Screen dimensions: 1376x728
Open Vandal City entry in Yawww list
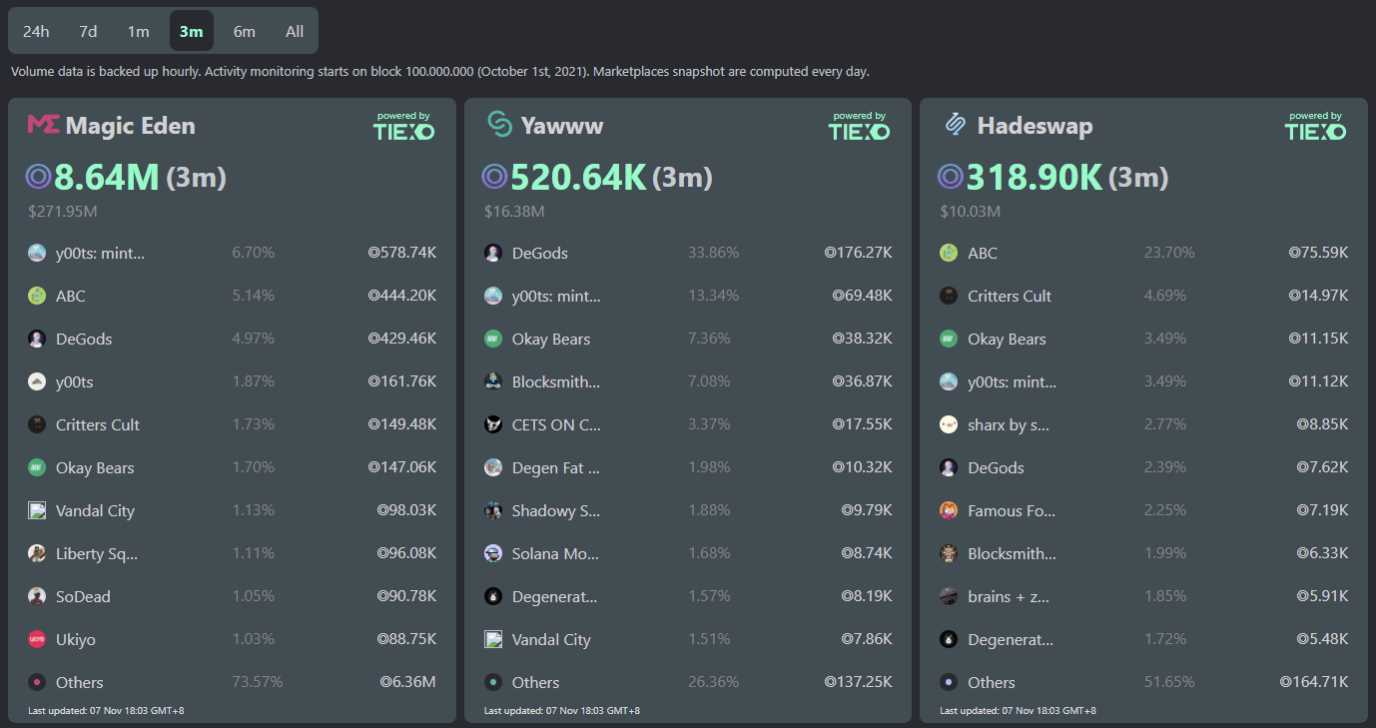(551, 639)
